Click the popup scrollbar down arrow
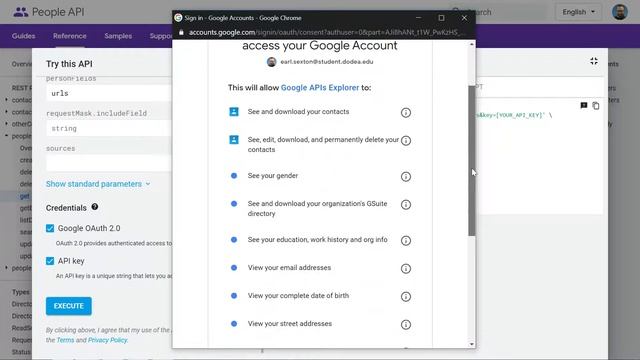640x360 pixels. click(x=472, y=344)
